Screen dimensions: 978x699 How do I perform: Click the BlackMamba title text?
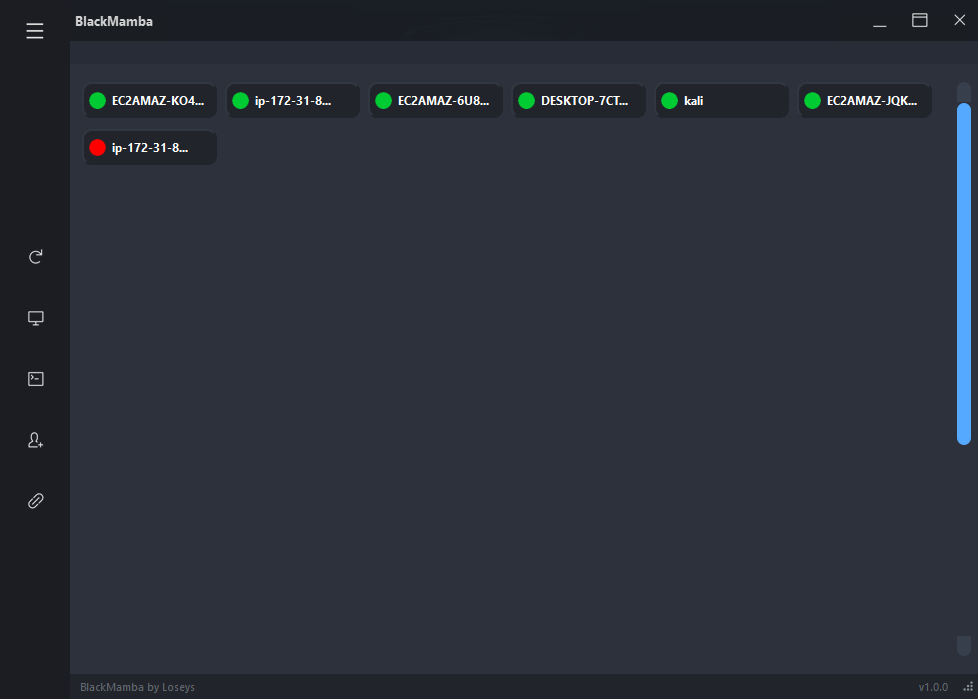pos(114,21)
